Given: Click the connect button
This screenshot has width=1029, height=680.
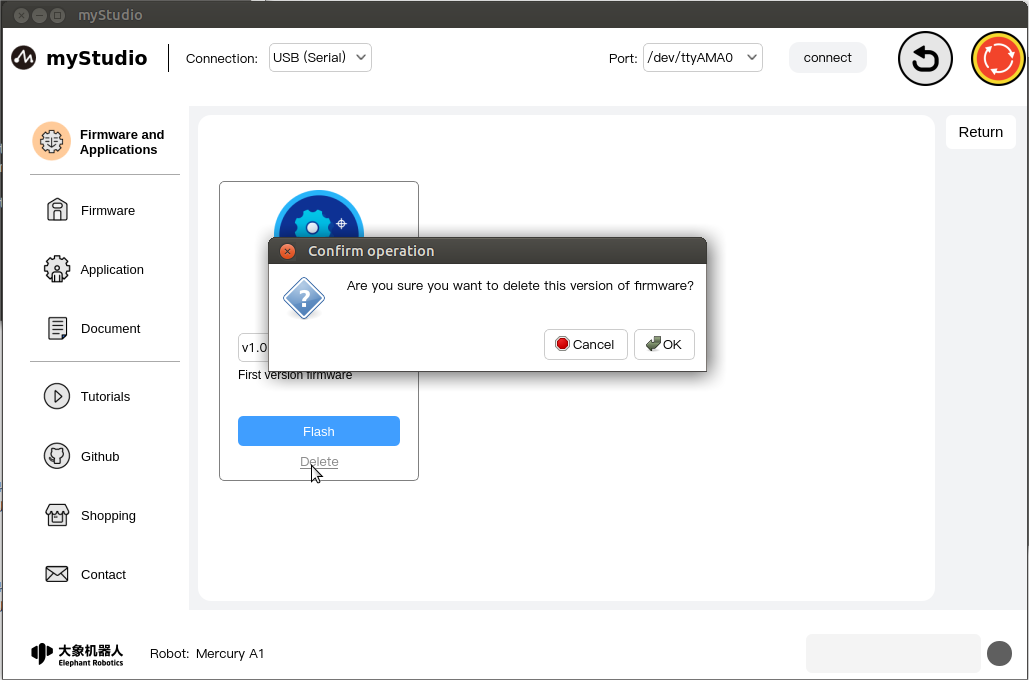Looking at the screenshot, I should point(828,58).
